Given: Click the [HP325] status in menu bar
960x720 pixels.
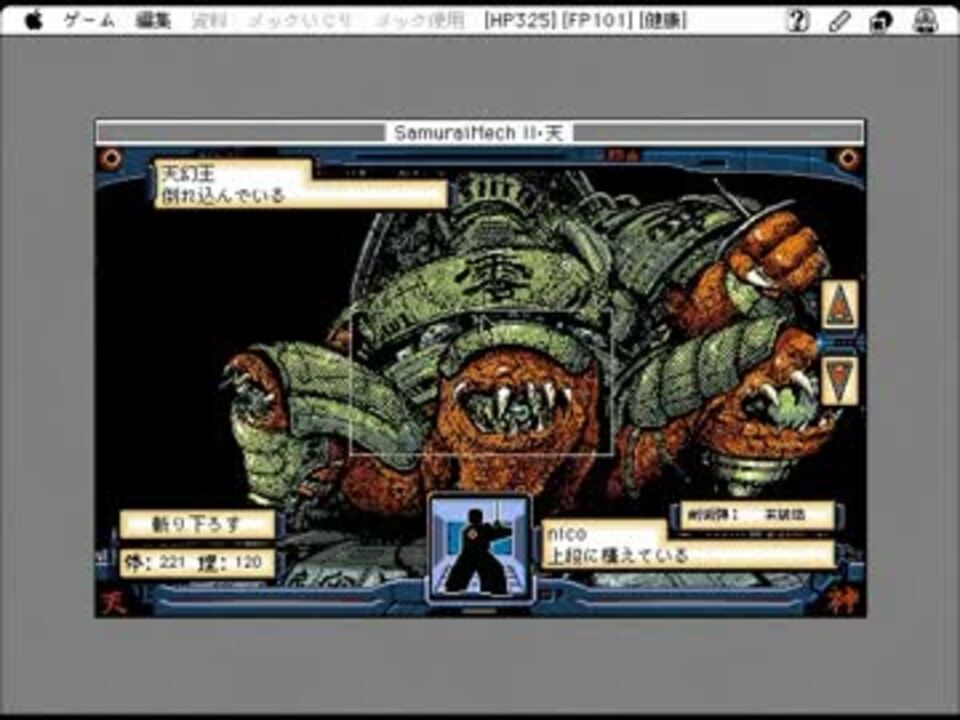Looking at the screenshot, I should (x=519, y=21).
